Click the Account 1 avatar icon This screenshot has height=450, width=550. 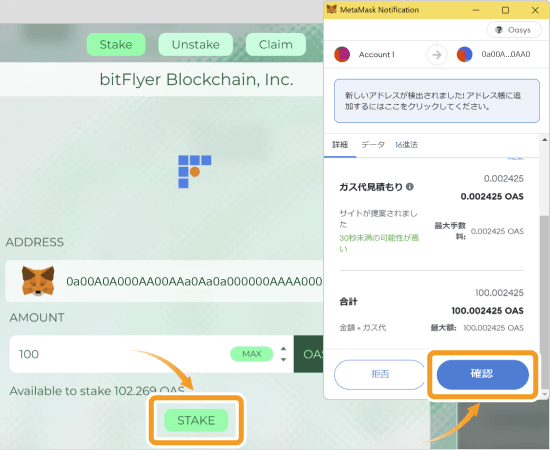342,54
